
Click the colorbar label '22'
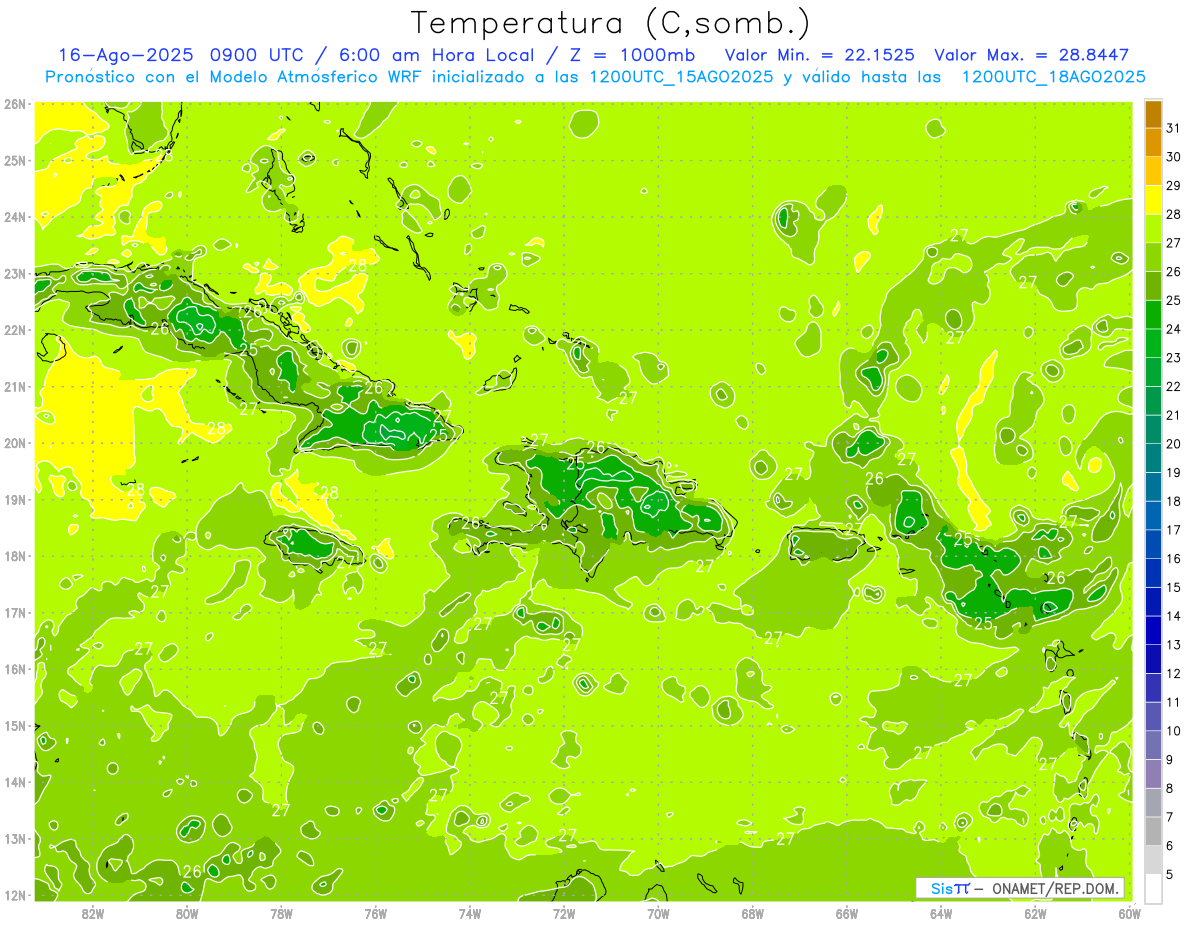point(1174,387)
